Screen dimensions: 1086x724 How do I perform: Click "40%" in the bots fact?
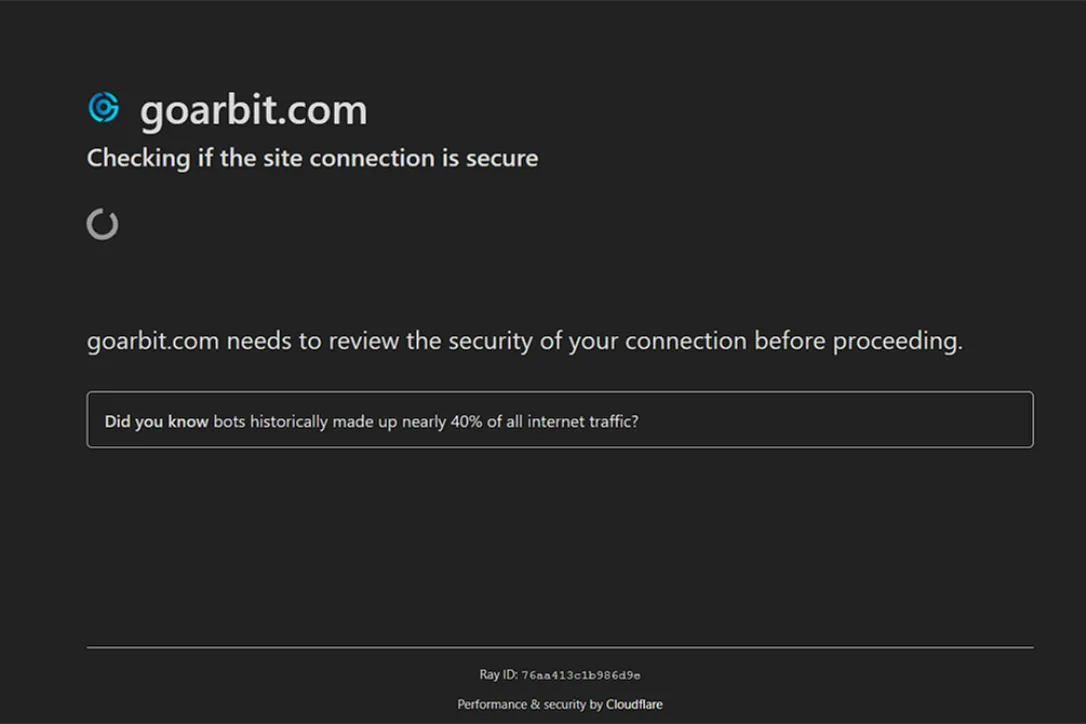(466, 421)
